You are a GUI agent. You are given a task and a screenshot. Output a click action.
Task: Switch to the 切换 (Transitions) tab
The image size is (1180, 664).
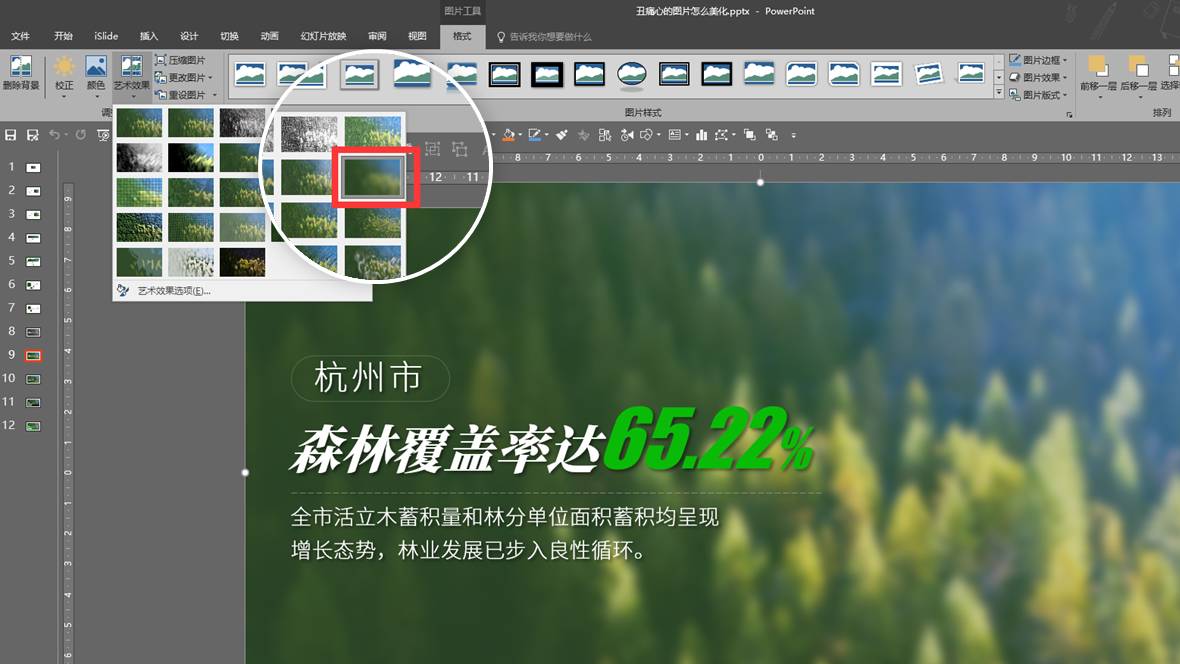[230, 36]
